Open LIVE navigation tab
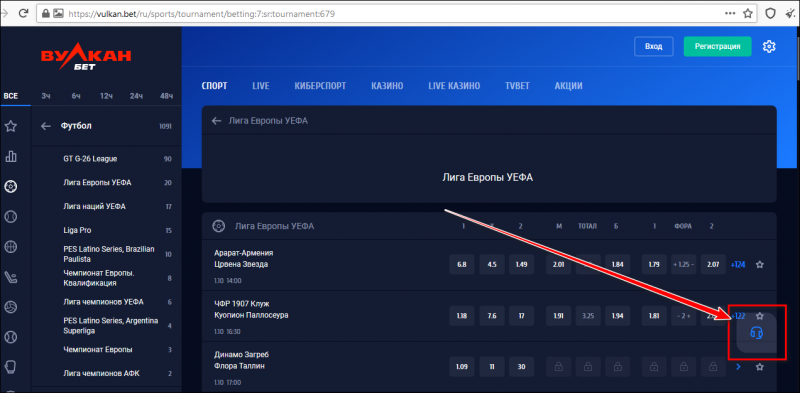Viewport: 800px width, 393px height. click(261, 86)
